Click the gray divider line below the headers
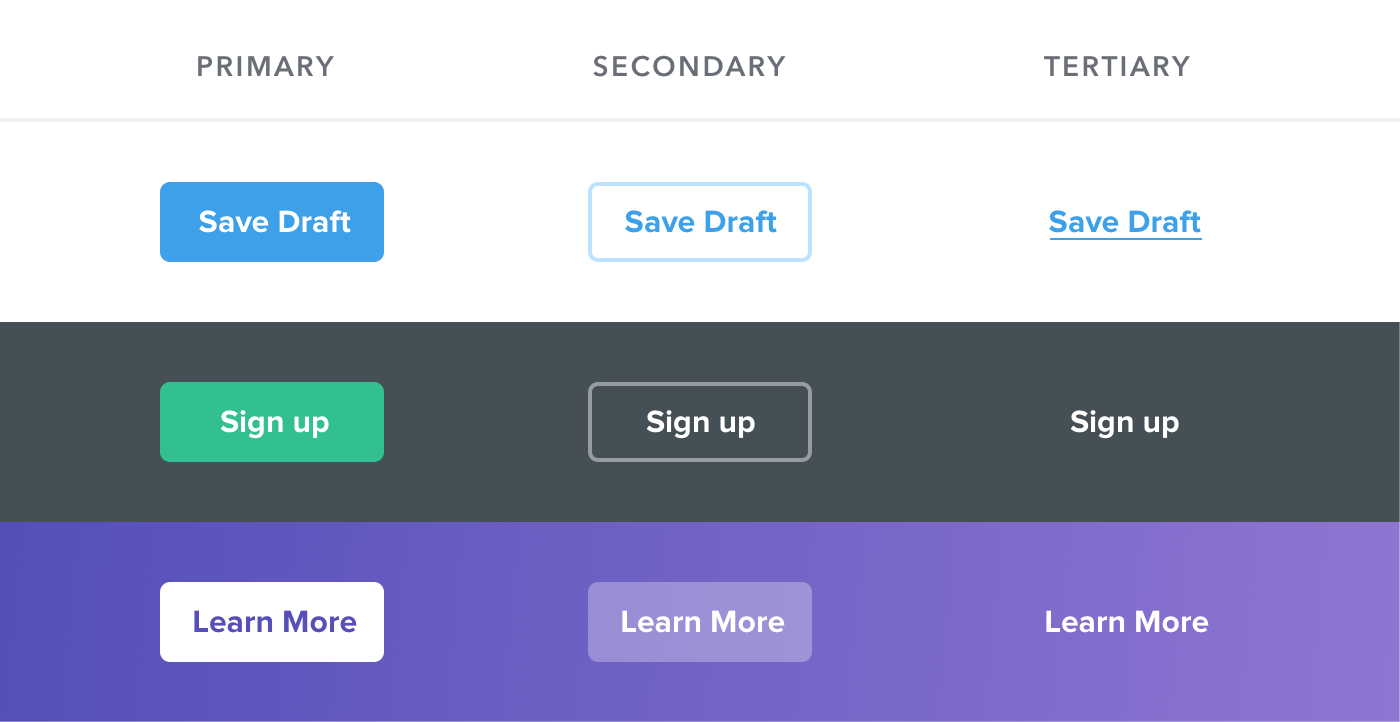The image size is (1400, 722). [700, 120]
